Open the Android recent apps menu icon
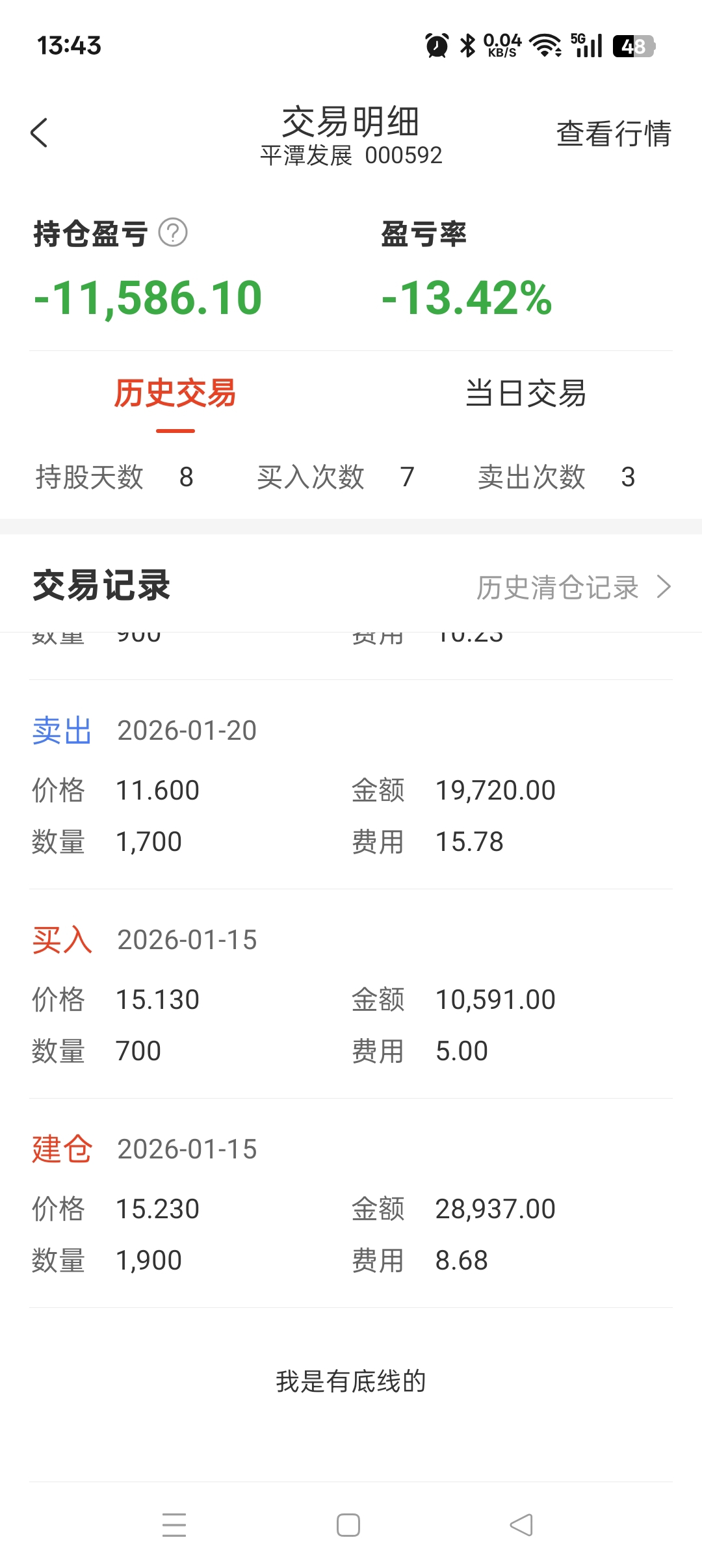The image size is (702, 1568). [x=174, y=1524]
